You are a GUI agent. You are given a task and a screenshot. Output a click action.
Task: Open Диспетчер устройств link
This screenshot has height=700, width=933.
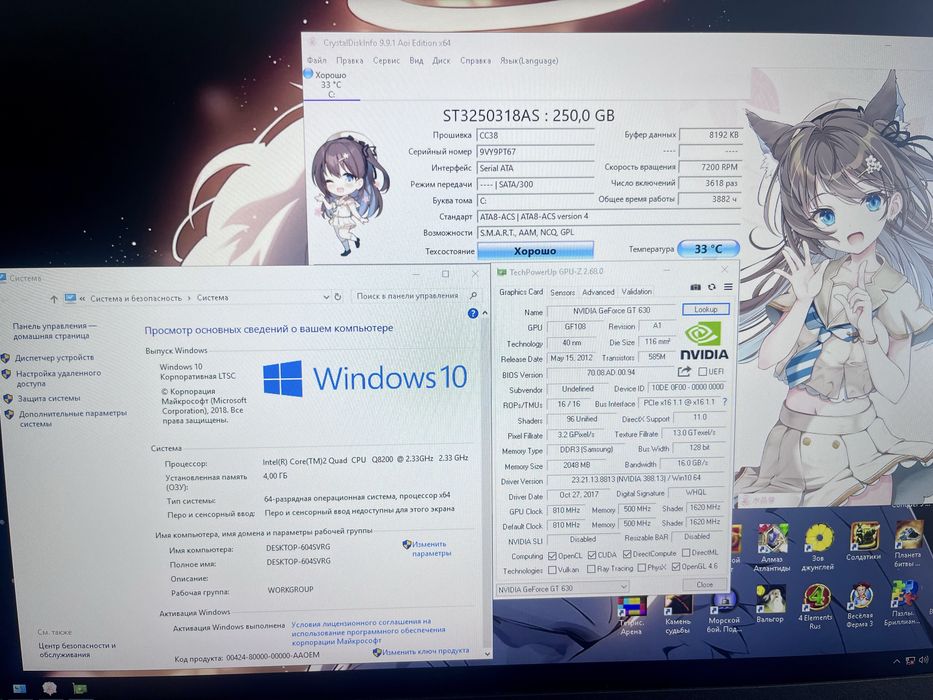point(54,357)
